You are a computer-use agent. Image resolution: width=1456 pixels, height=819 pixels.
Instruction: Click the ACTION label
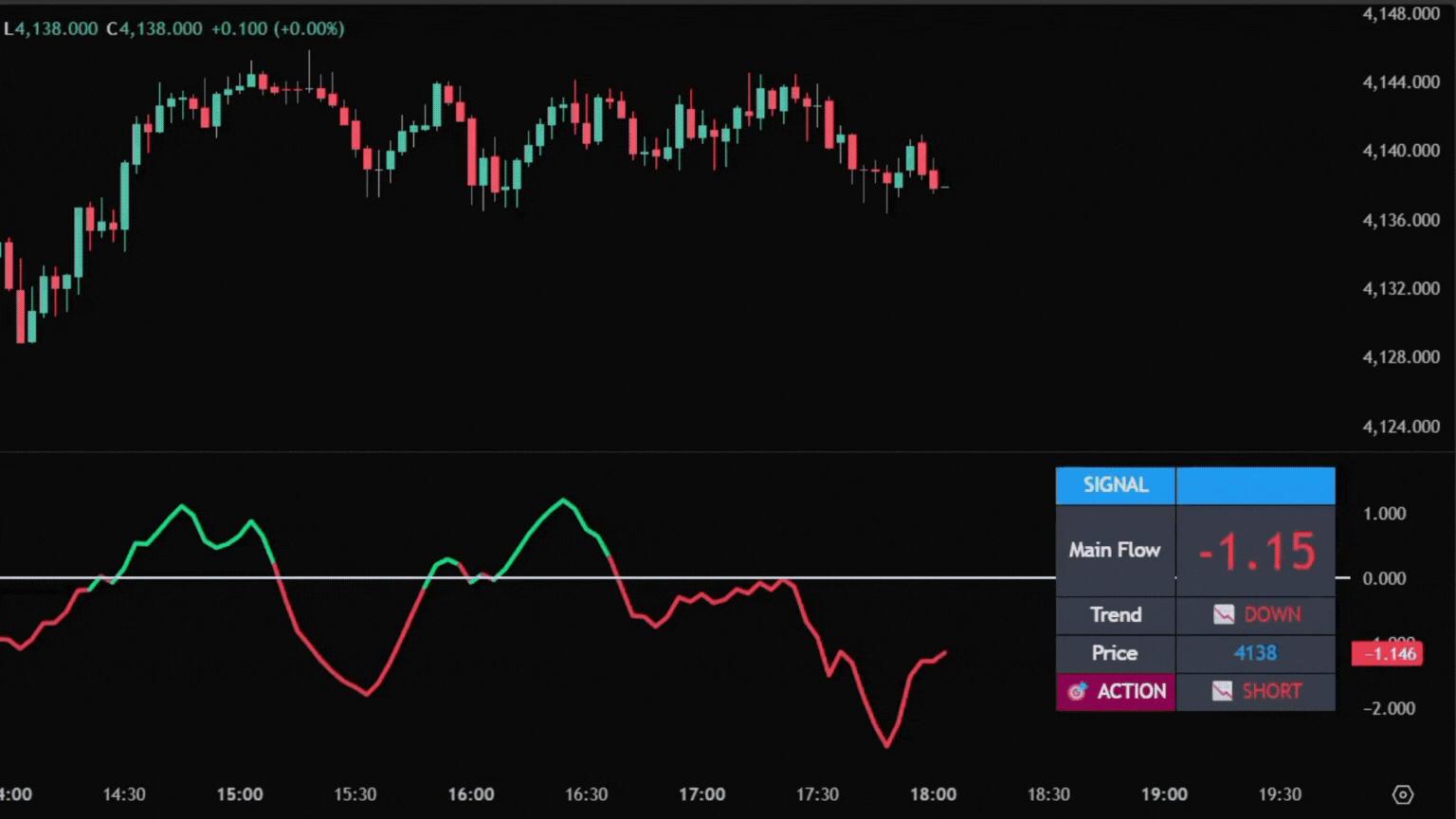pyautogui.click(x=1132, y=691)
